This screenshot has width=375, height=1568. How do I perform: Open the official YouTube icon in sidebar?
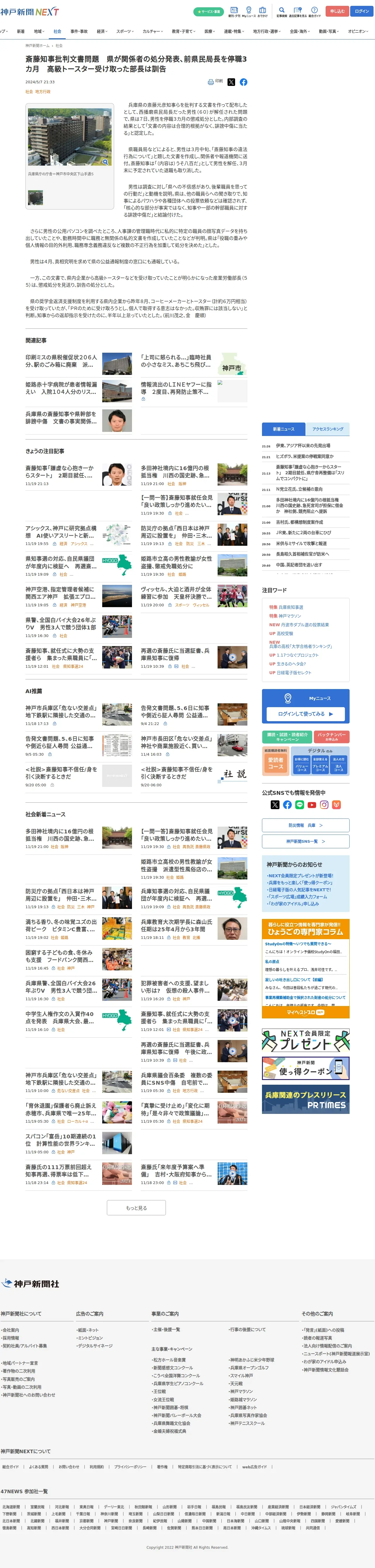coord(312,805)
